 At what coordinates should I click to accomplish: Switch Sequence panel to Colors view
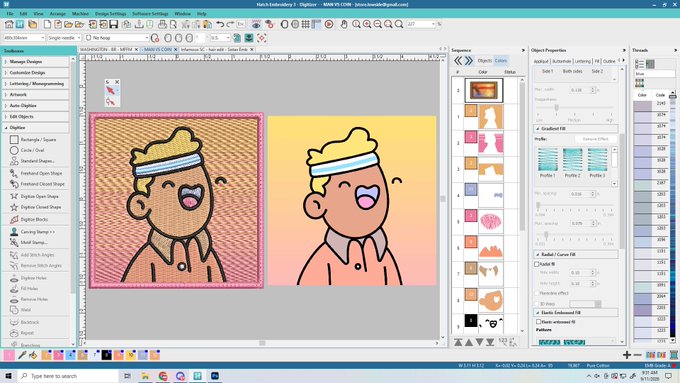pyautogui.click(x=500, y=61)
